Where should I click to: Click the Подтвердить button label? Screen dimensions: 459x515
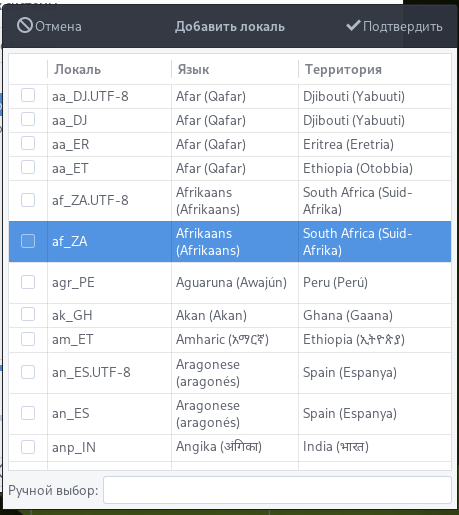[403, 27]
